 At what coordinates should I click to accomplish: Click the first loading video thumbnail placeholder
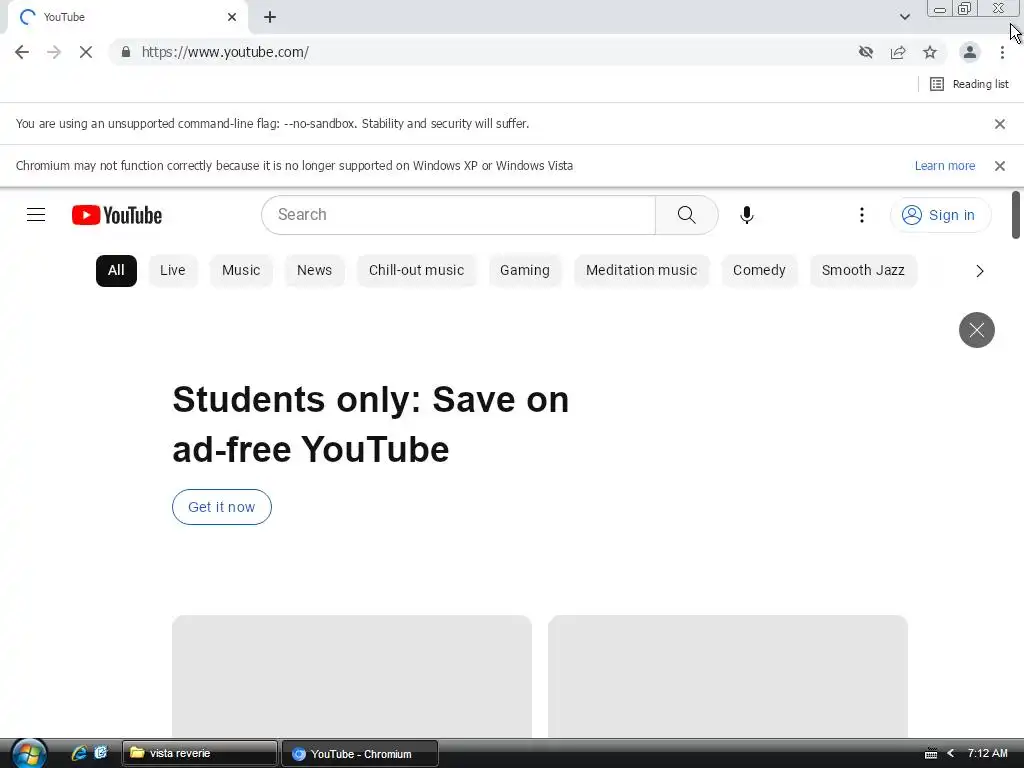tap(352, 676)
